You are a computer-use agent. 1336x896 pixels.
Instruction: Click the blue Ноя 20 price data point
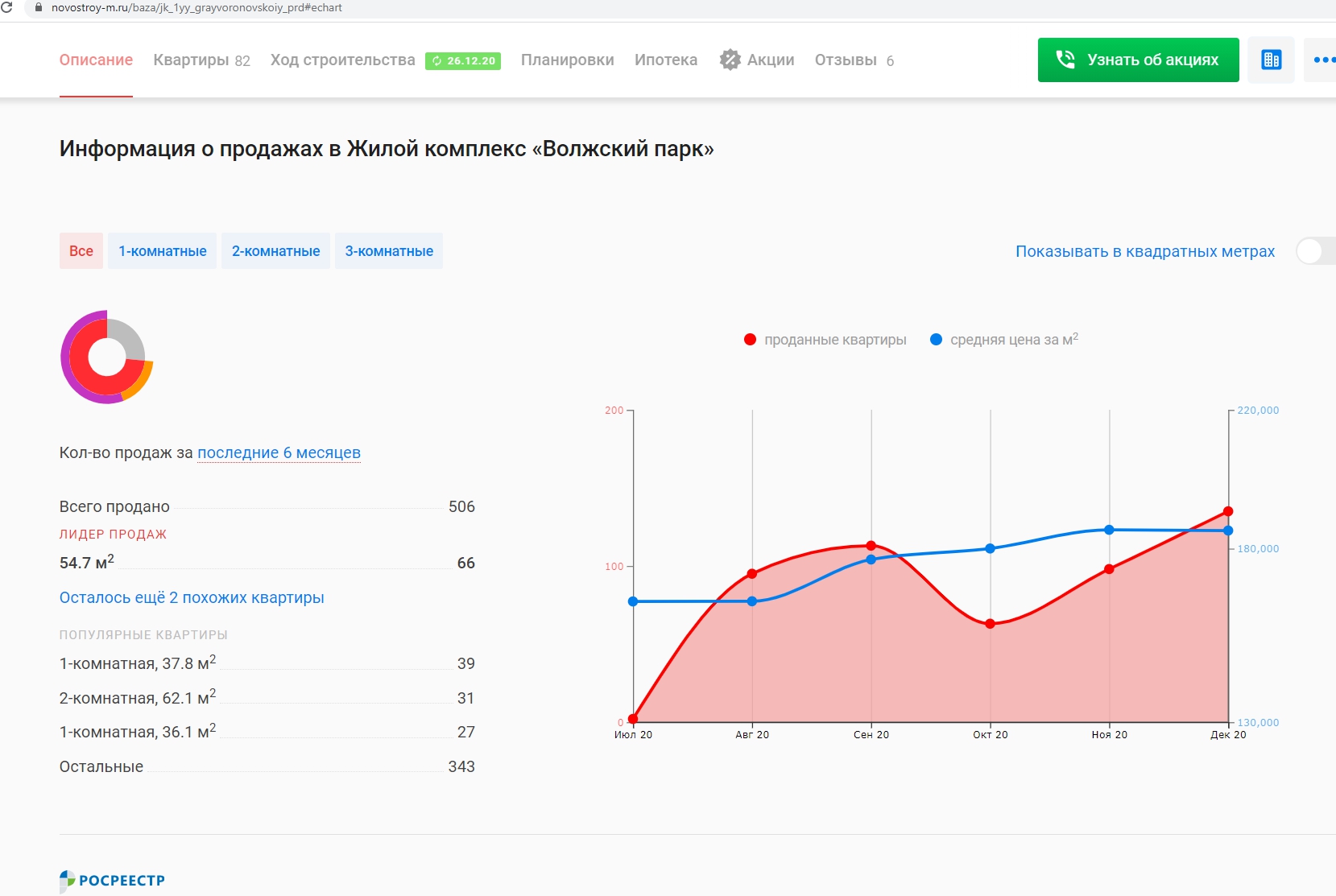1109,530
